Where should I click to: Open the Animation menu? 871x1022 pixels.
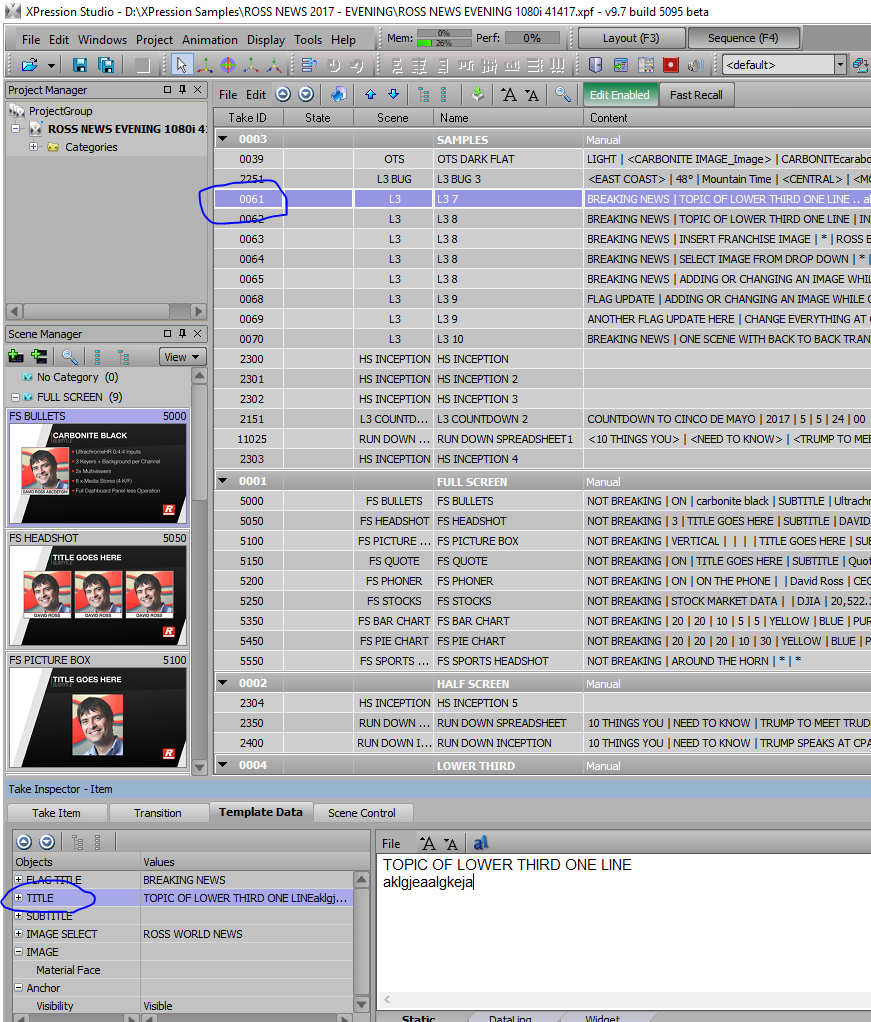[210, 40]
